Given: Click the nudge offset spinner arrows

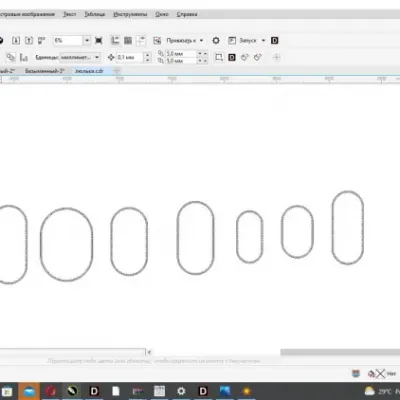Looking at the screenshot, I should [147, 57].
